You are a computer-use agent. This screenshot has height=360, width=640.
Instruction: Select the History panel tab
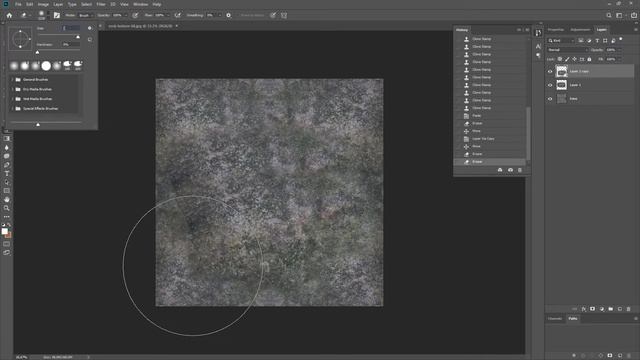(x=462, y=30)
